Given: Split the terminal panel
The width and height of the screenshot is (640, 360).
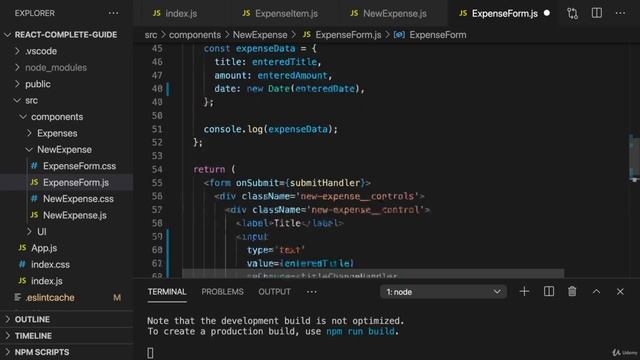Looking at the screenshot, I should pyautogui.click(x=549, y=291).
